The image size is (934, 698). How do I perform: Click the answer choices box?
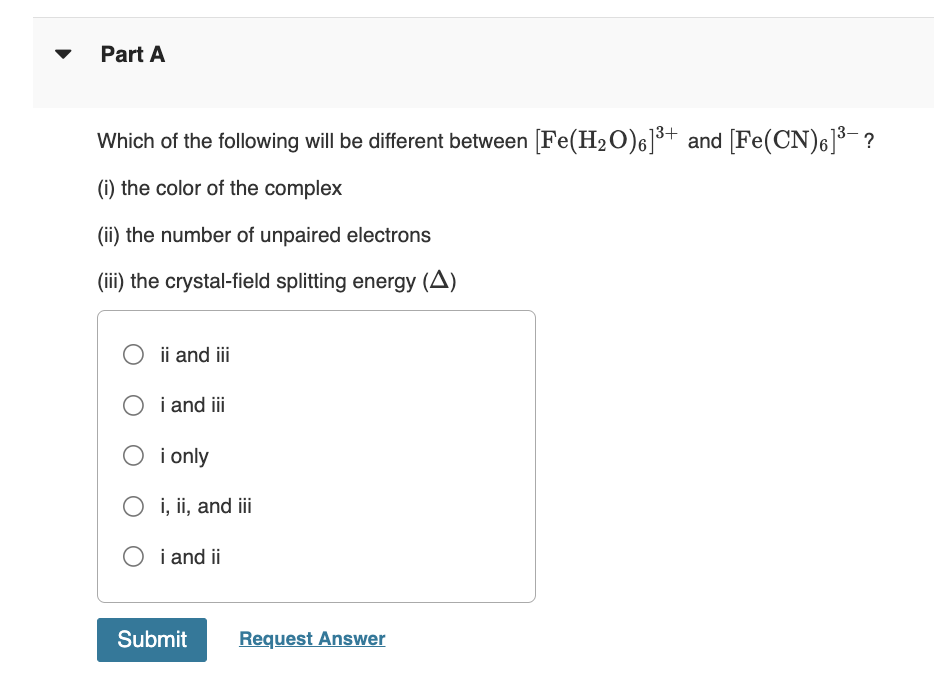(316, 455)
